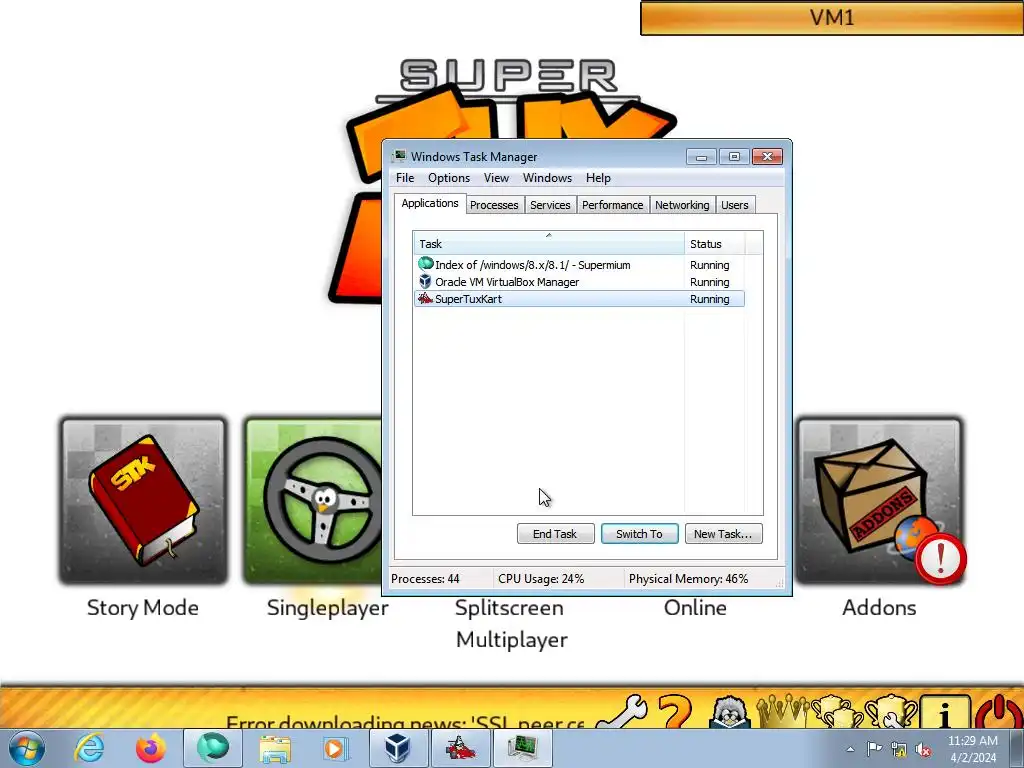Select the Applications tab
This screenshot has width=1024, height=768.
430,203
